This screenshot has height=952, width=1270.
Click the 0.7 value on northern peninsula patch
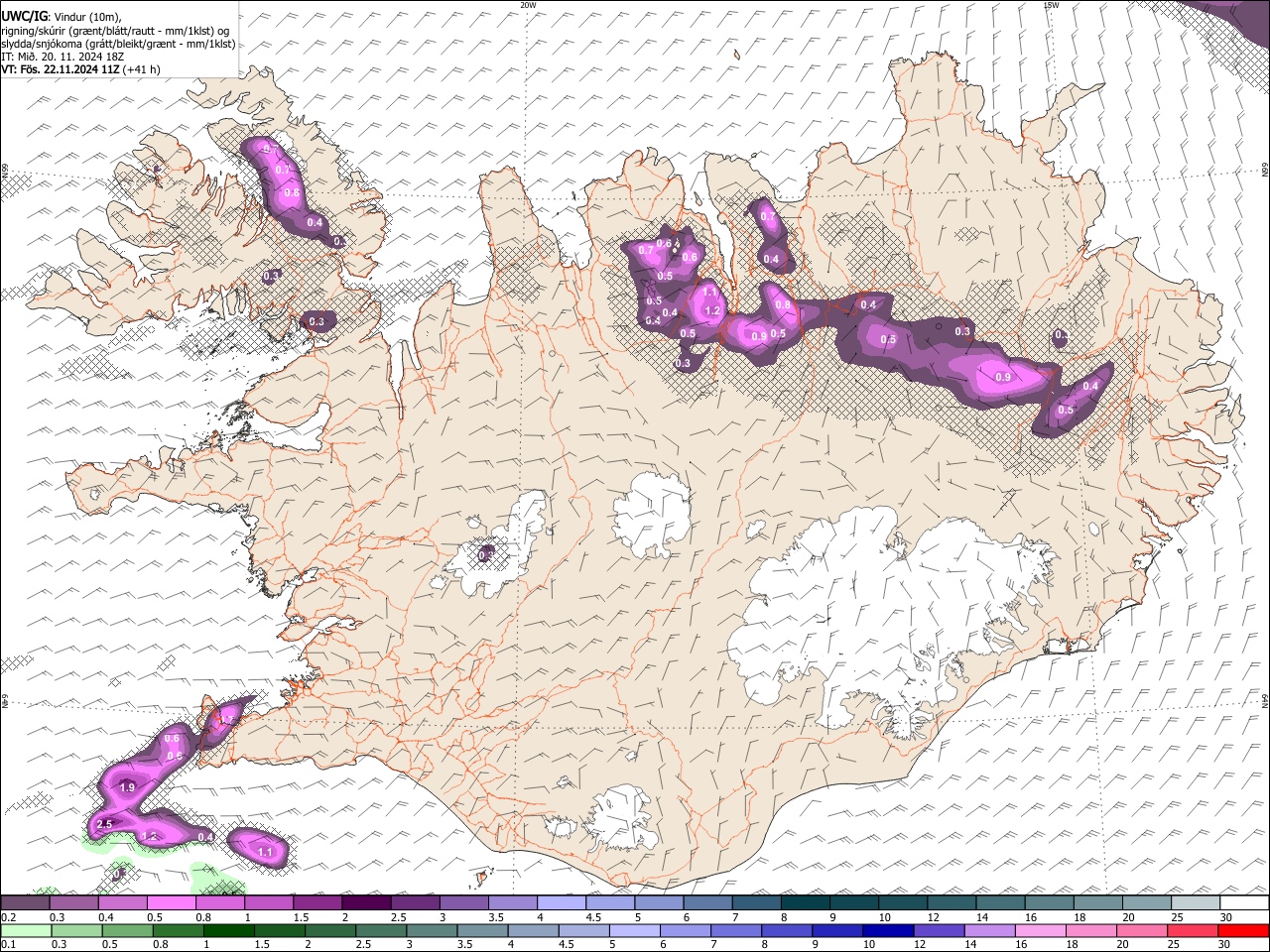(767, 216)
